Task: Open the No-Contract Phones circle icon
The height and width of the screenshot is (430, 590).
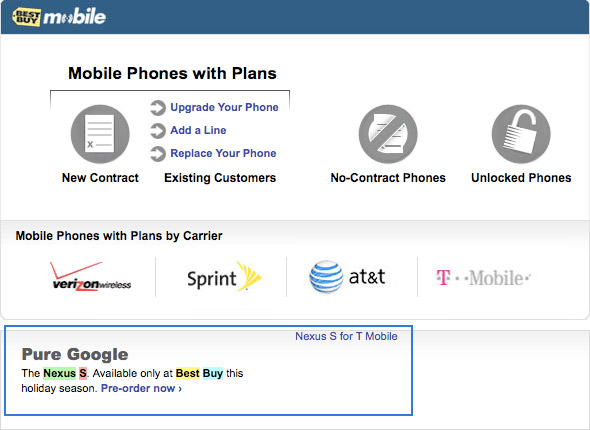Action: coord(388,134)
